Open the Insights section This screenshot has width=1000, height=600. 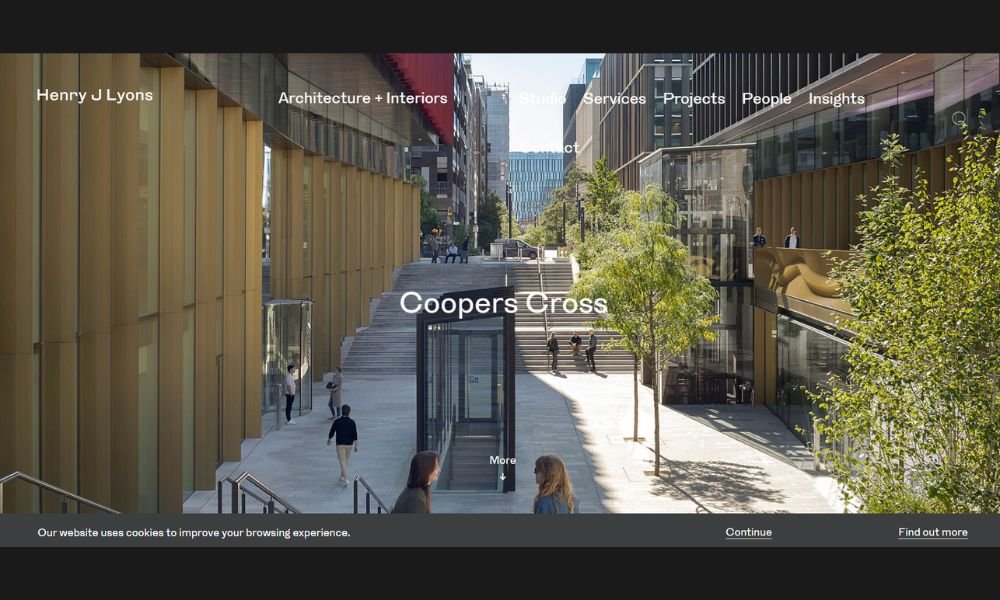pyautogui.click(x=836, y=98)
